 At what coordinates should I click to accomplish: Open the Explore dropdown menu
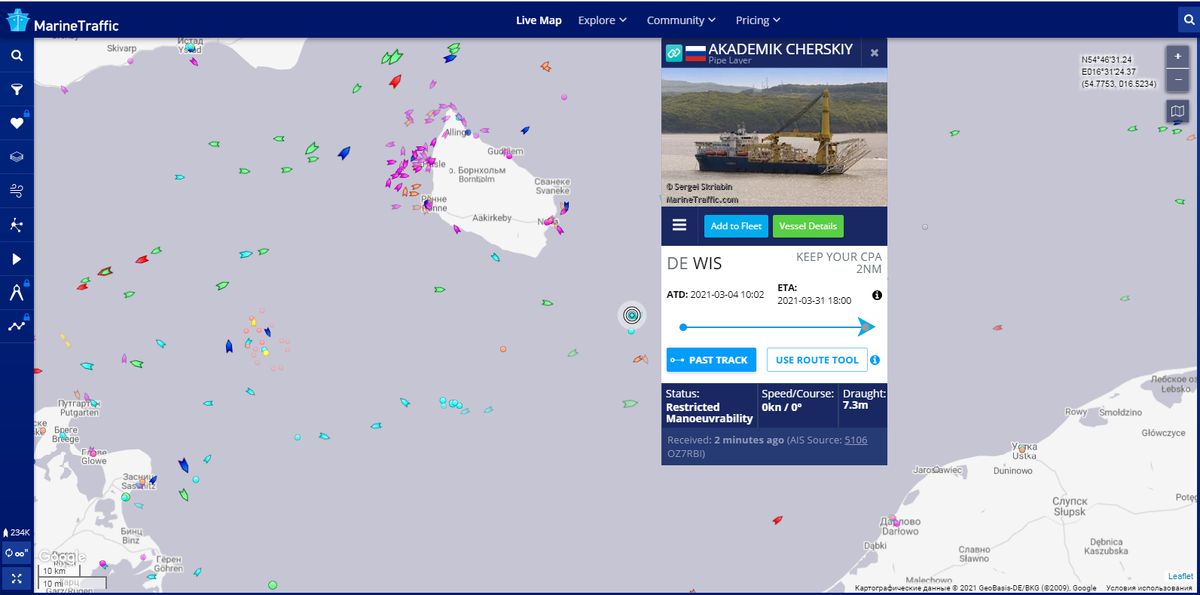[602, 20]
